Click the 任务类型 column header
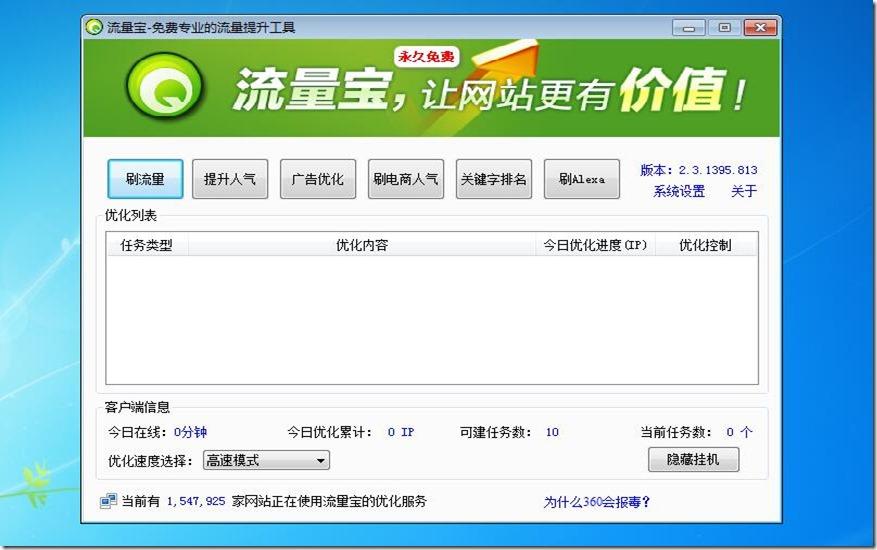The width and height of the screenshot is (877, 550). pos(147,245)
